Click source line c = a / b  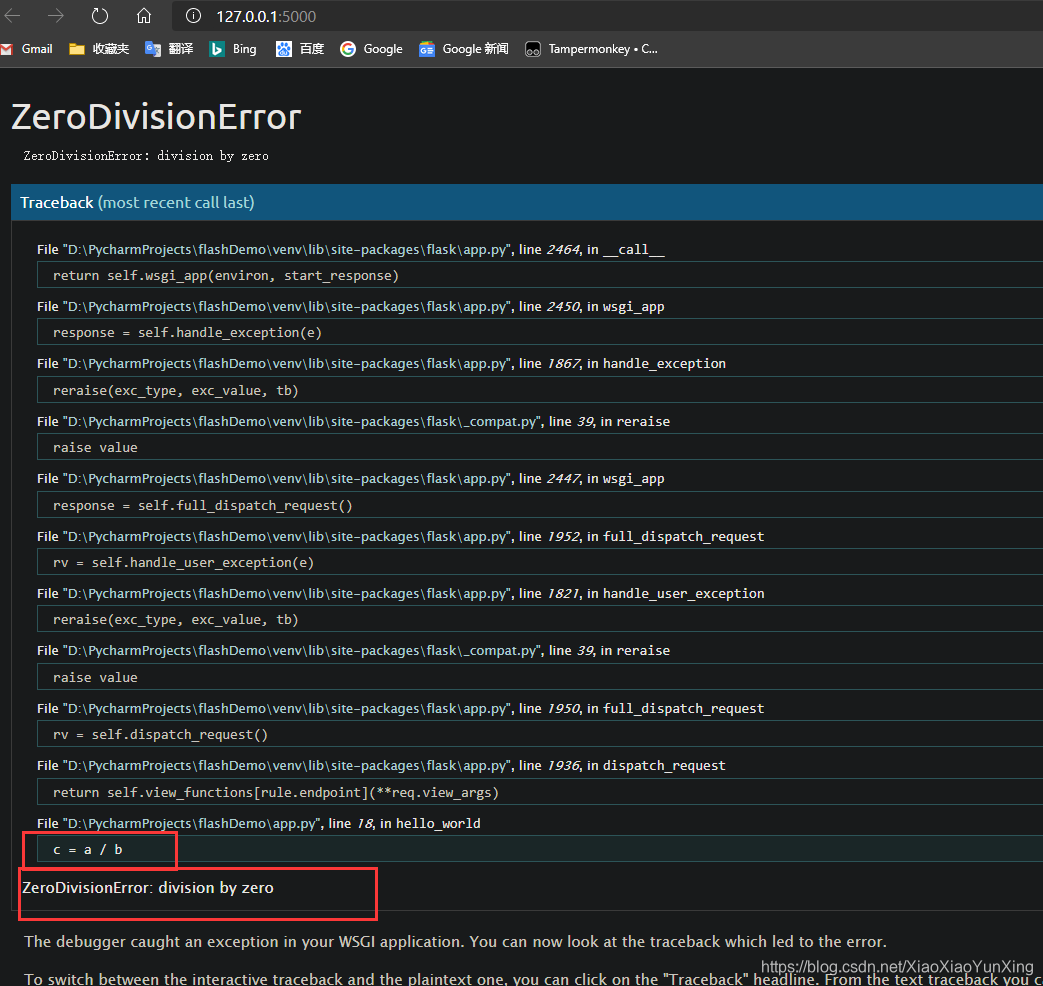point(539,850)
